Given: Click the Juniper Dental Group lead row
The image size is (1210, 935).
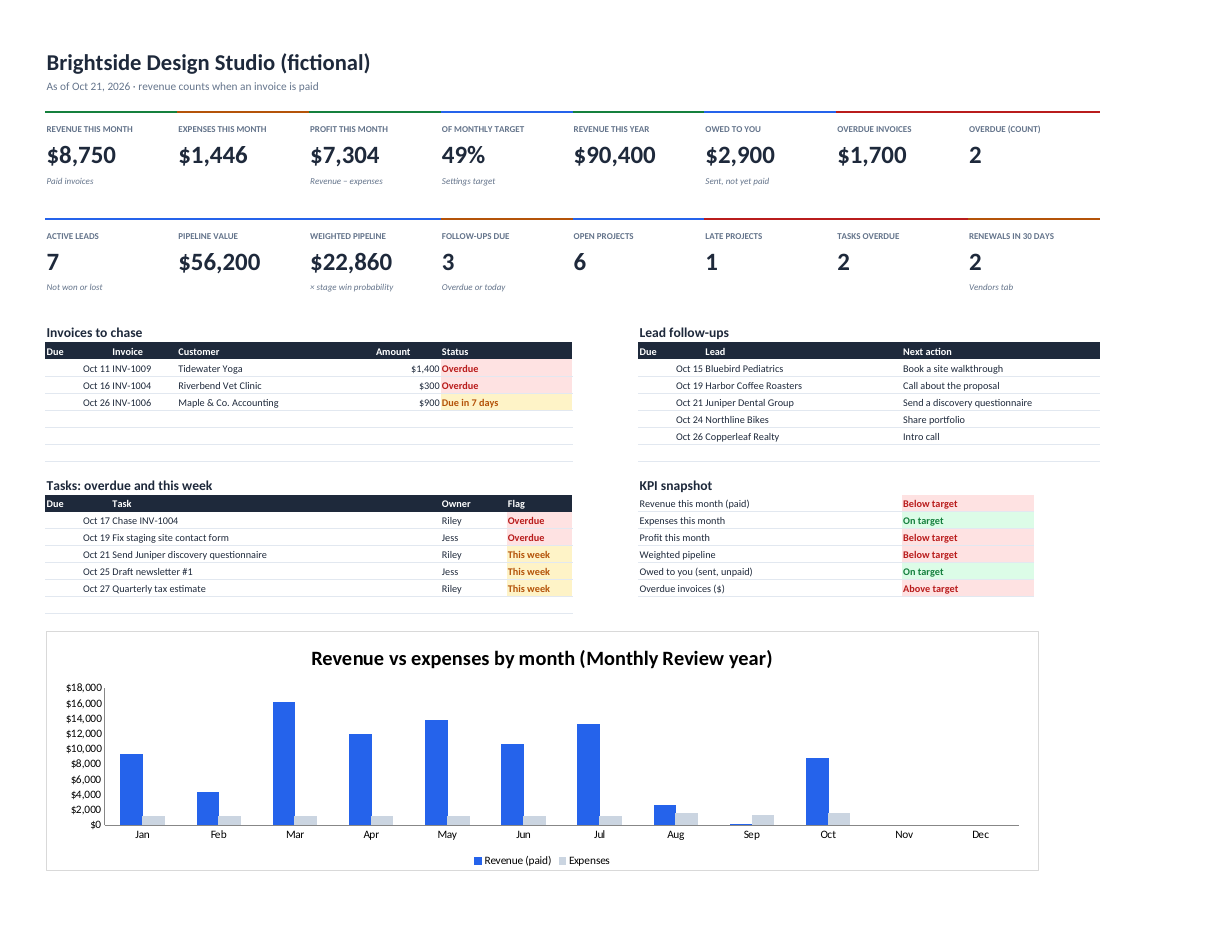Looking at the screenshot, I should (x=869, y=403).
